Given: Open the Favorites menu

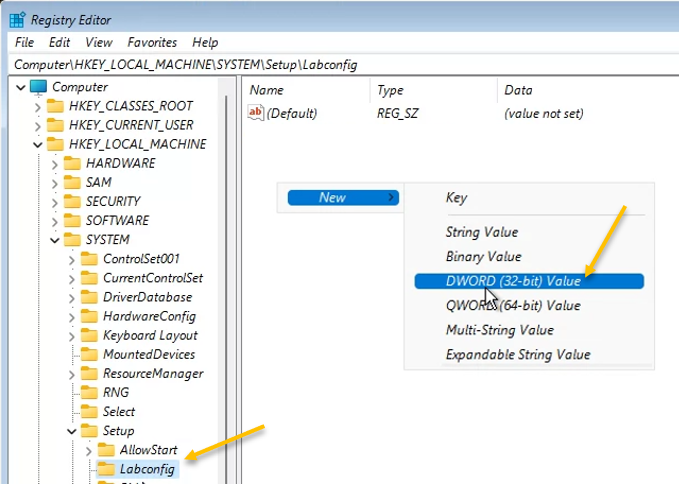Looking at the screenshot, I should coord(152,42).
